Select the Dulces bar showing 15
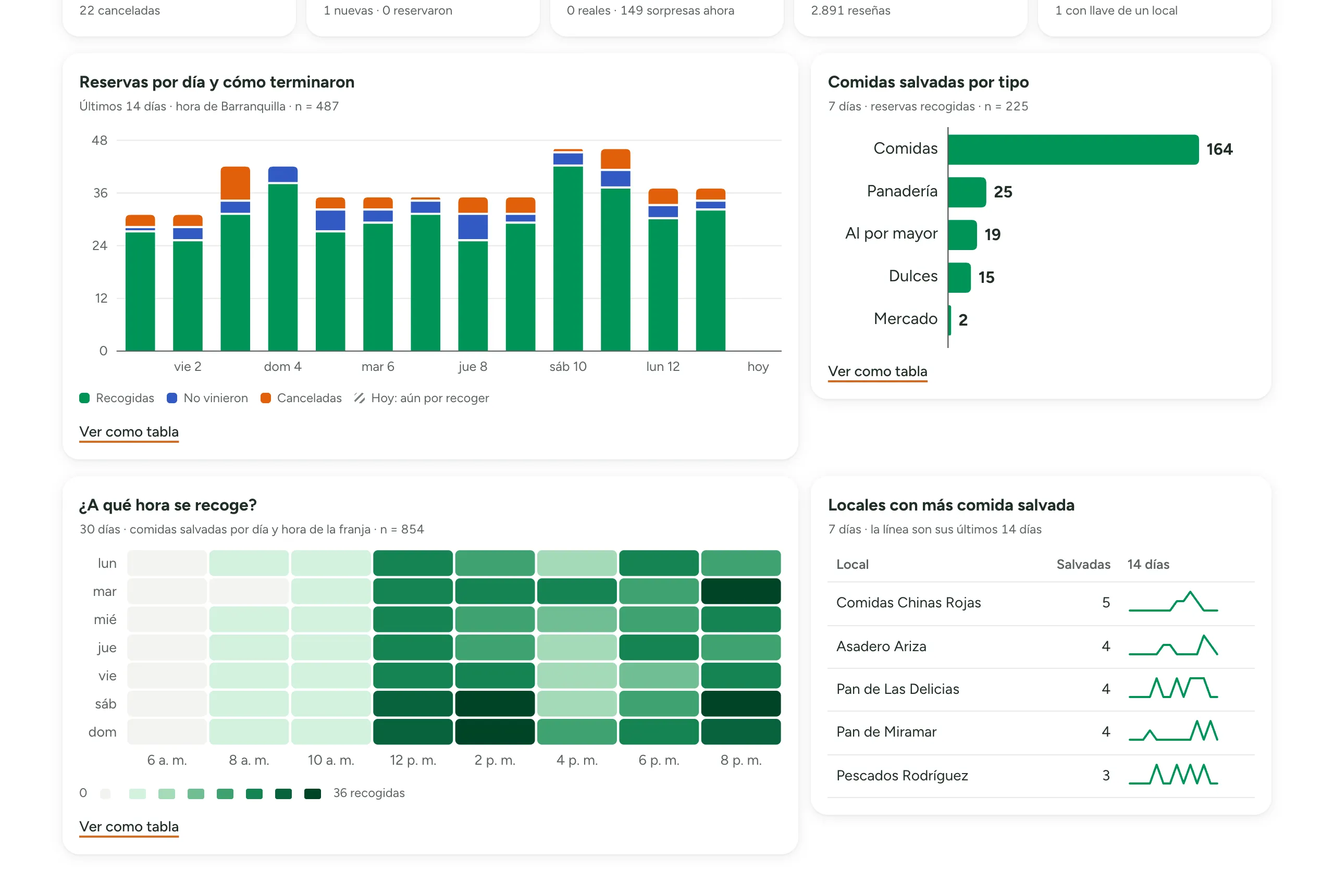 coord(960,278)
